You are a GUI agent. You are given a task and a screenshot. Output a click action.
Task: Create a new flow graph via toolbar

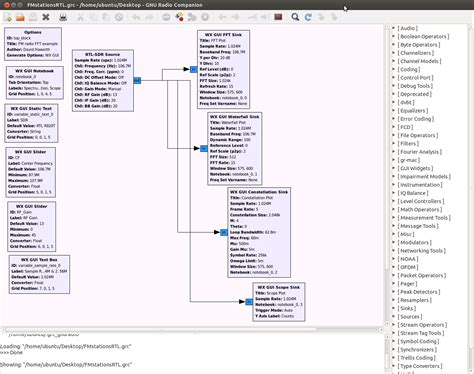tap(8, 17)
